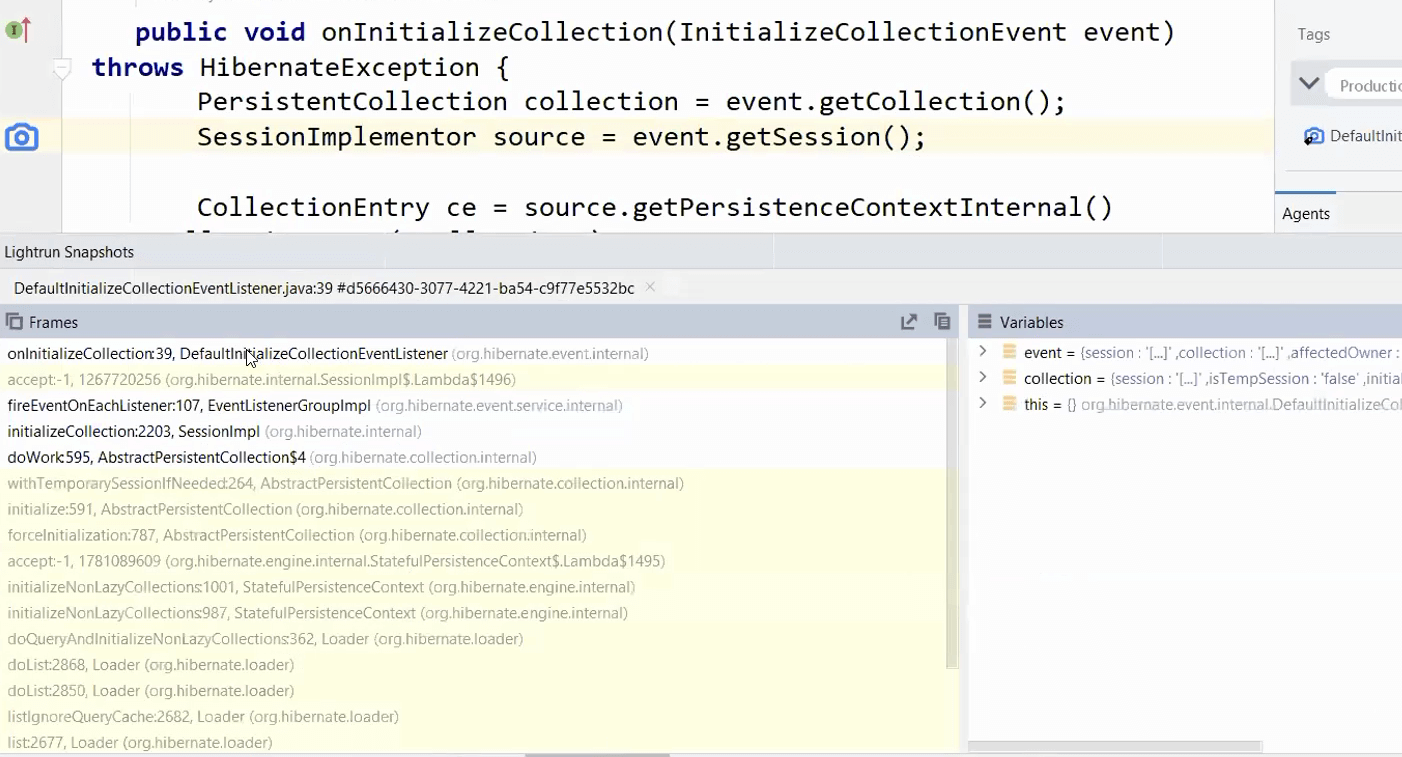This screenshot has height=757, width=1402.
Task: Select the DefaultInitializeCollectionEventListener.java:39 snapshot tab
Action: (323, 288)
